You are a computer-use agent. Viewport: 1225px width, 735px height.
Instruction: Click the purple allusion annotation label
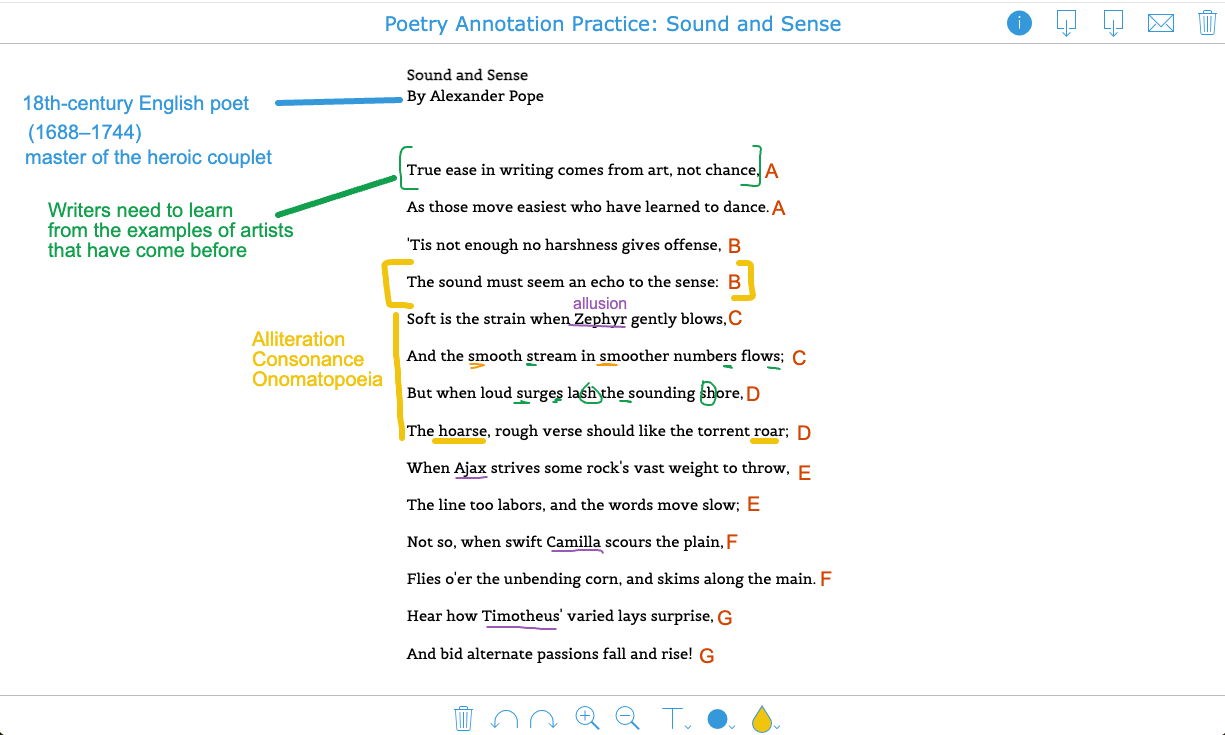(x=600, y=303)
